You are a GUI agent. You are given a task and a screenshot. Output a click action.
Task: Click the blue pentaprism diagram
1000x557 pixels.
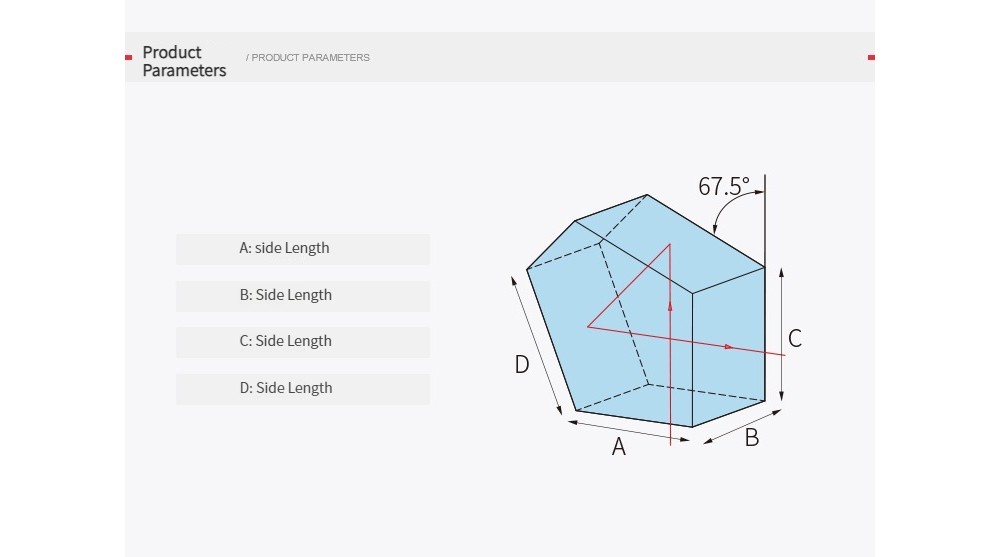(x=645, y=311)
